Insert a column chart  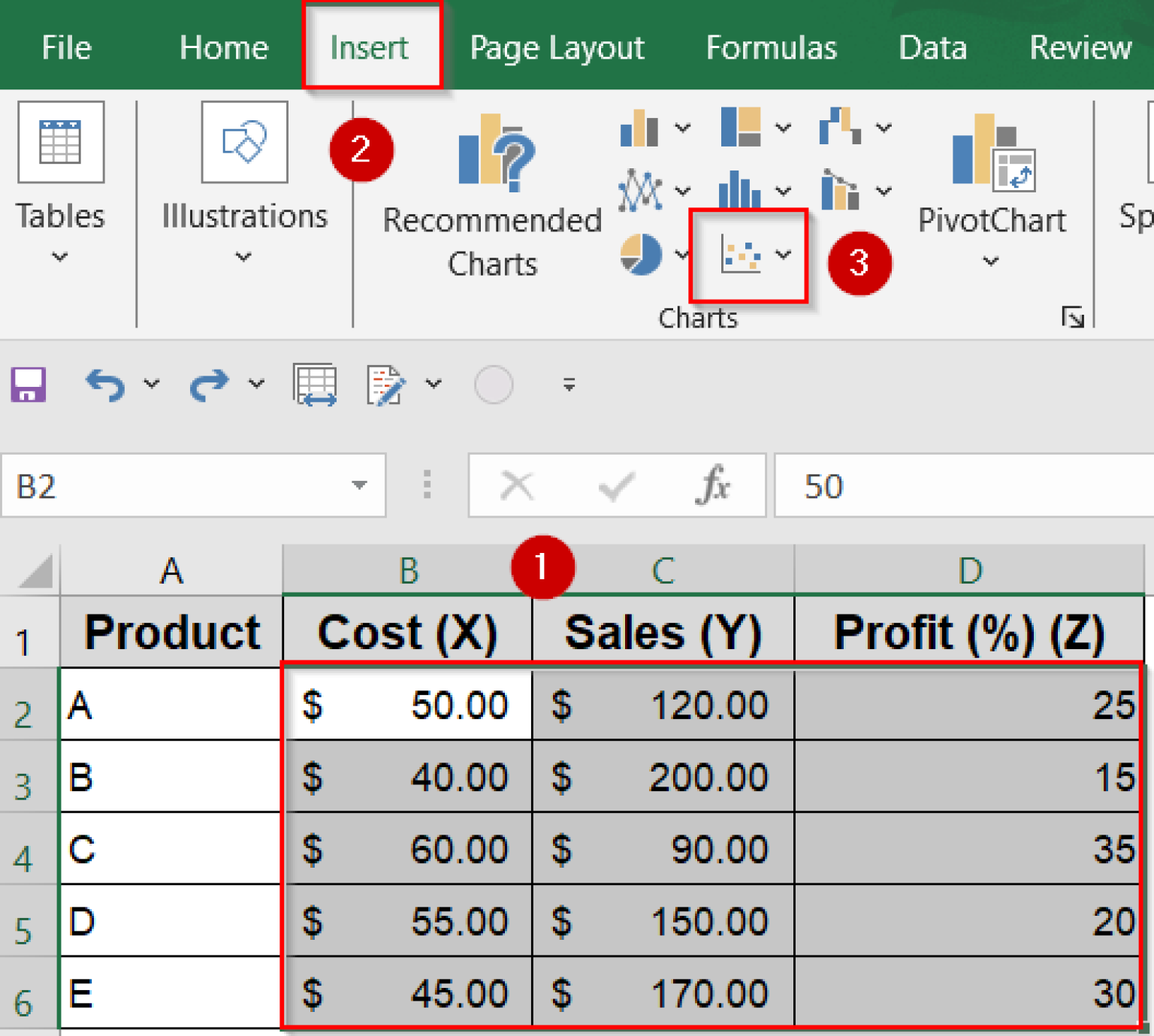pyautogui.click(x=638, y=128)
